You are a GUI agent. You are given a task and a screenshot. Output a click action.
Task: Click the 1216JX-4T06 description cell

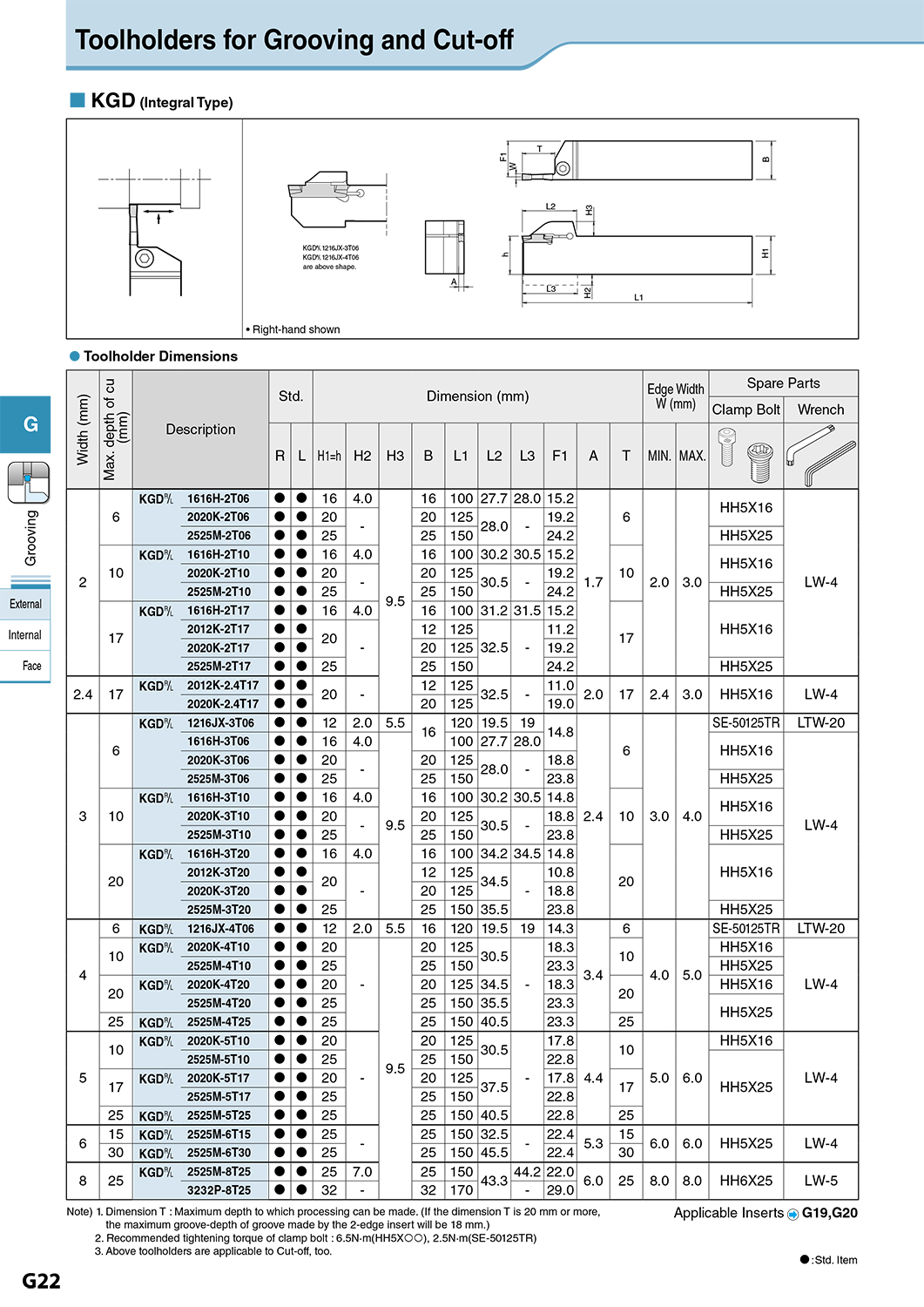click(221, 929)
